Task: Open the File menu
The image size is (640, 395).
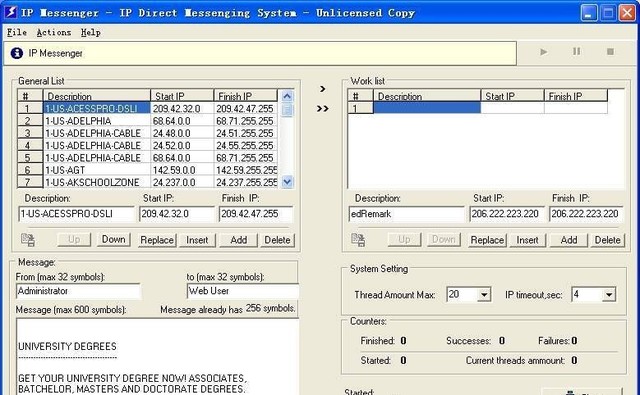Action: tap(17, 32)
